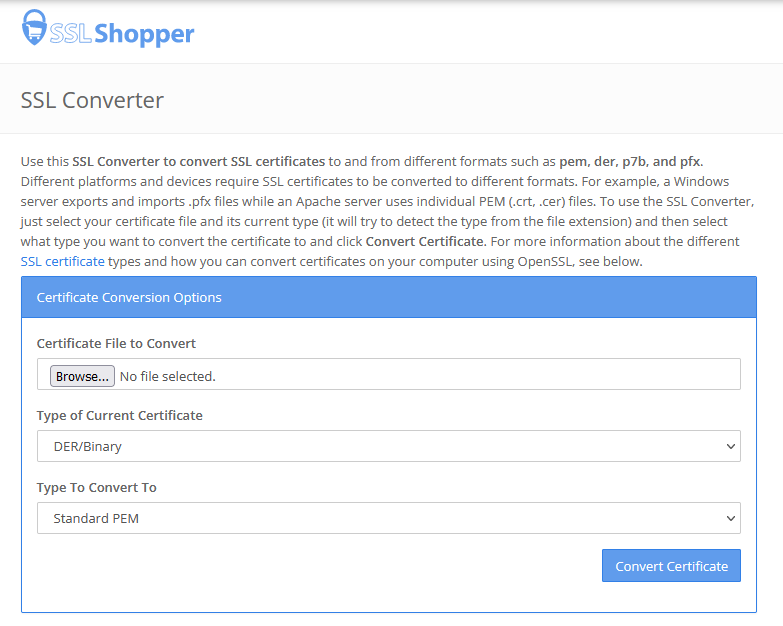Click the bold "Convert Certificate" text in the paragraph

pos(424,241)
